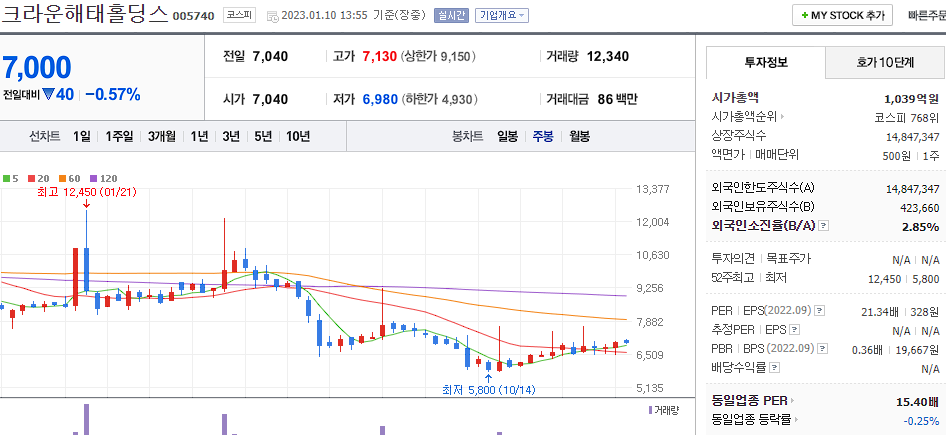Click the 크라운해태홀딩스 stock title

85,14
